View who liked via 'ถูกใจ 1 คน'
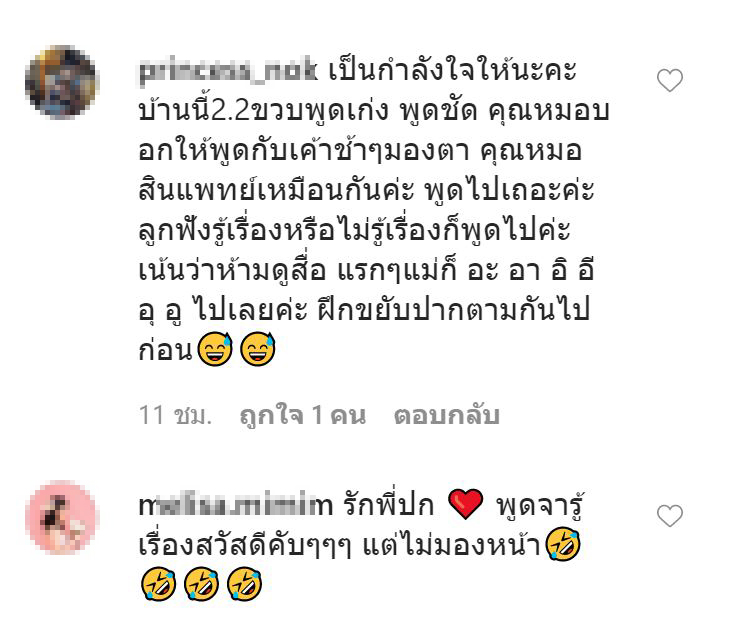The width and height of the screenshot is (730, 638). pos(303,415)
